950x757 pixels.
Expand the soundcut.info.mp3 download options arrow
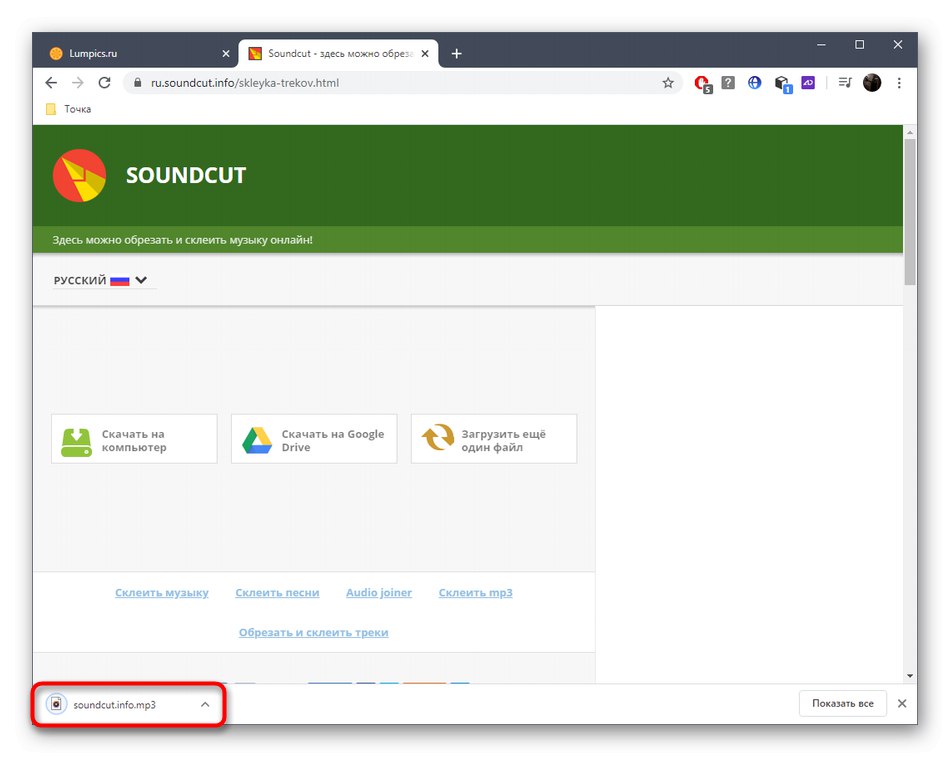tap(205, 704)
